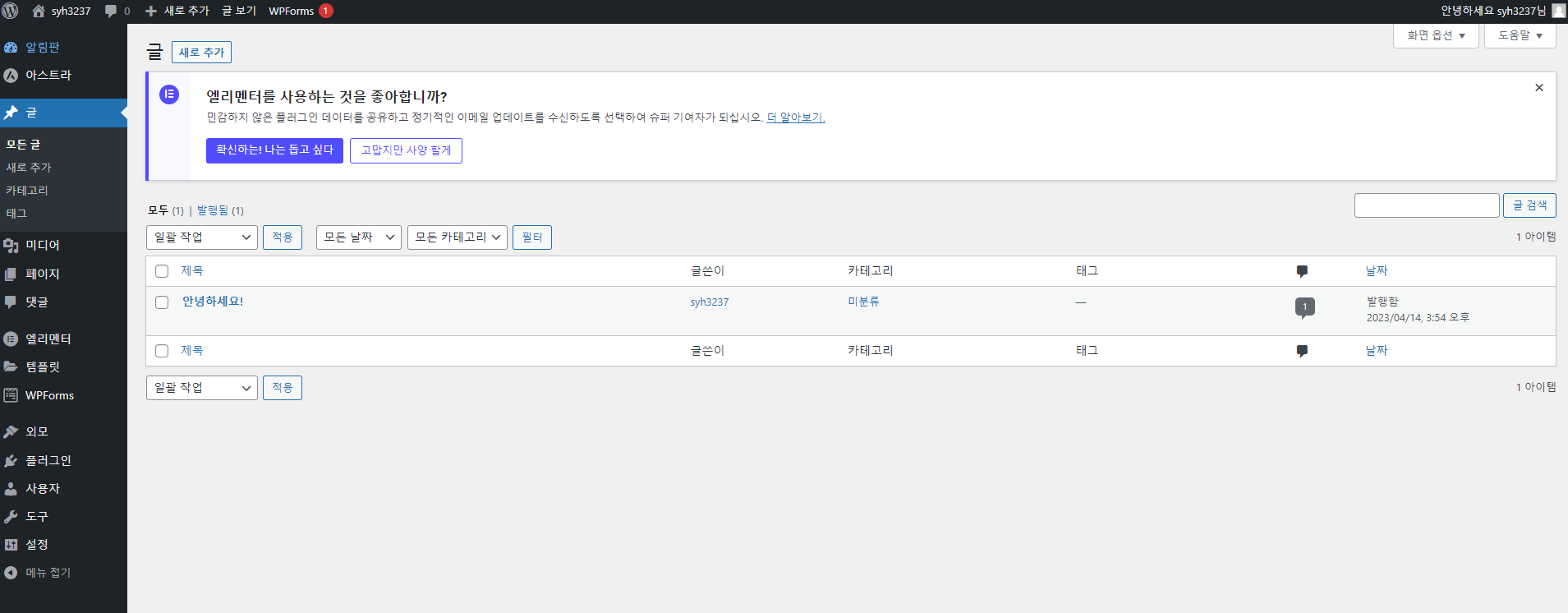Image resolution: width=1568 pixels, height=613 pixels.
Task: Open the 안녕하세요! post title
Action: point(213,302)
